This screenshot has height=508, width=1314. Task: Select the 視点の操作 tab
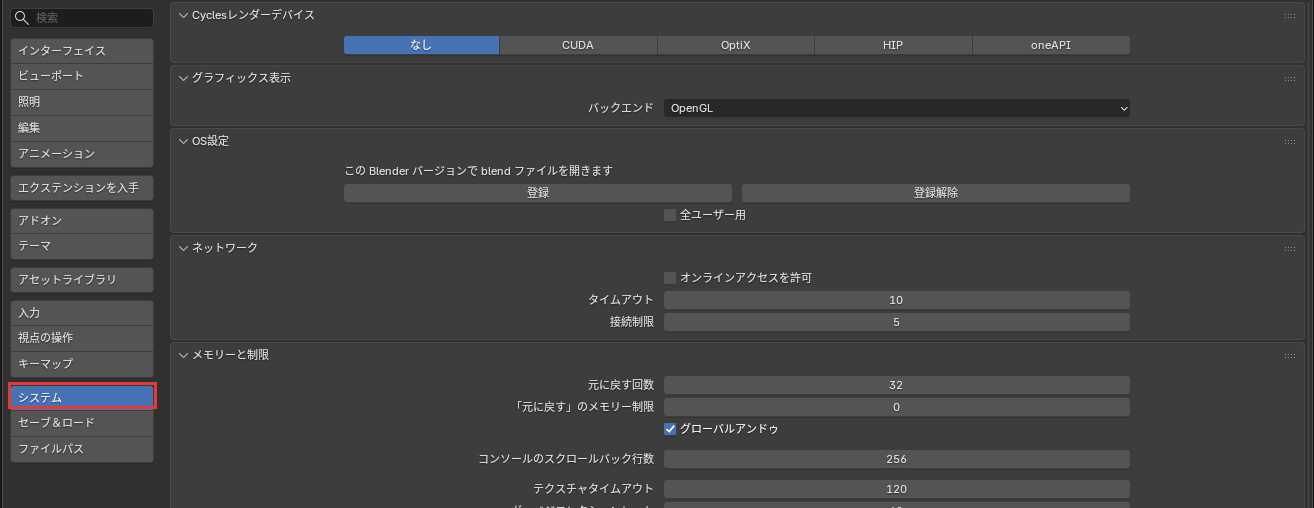(x=82, y=338)
